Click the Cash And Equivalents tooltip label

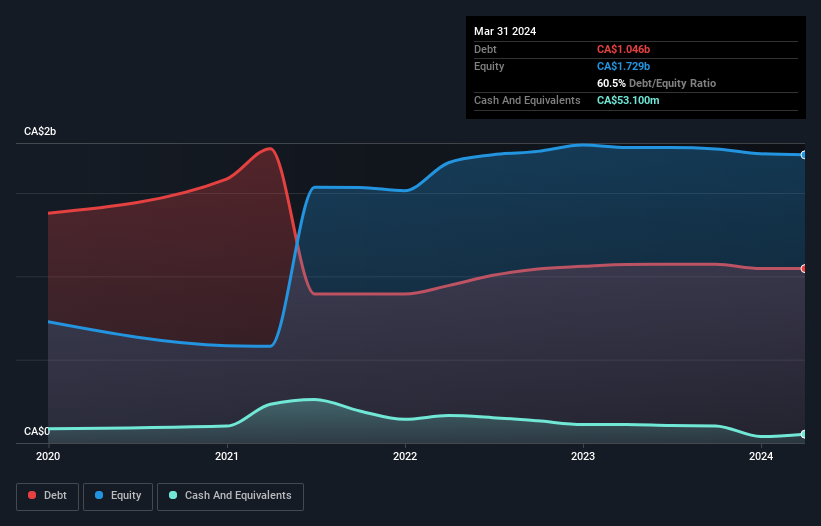coord(527,100)
